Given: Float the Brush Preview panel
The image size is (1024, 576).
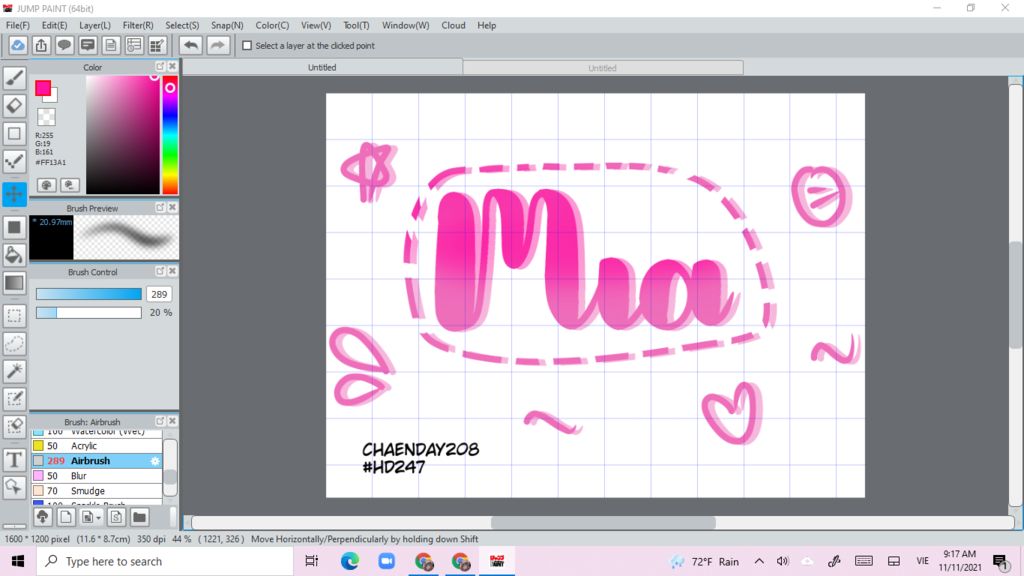Looking at the screenshot, I should point(160,208).
